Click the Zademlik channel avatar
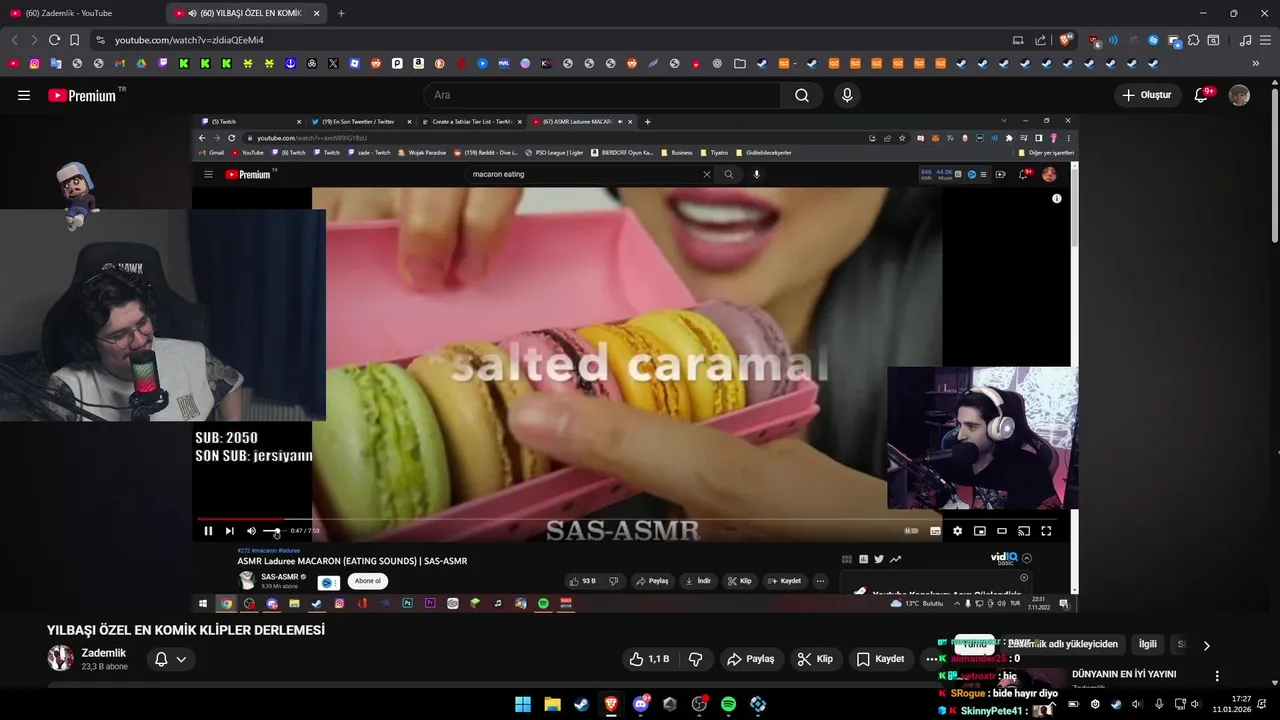 point(61,658)
